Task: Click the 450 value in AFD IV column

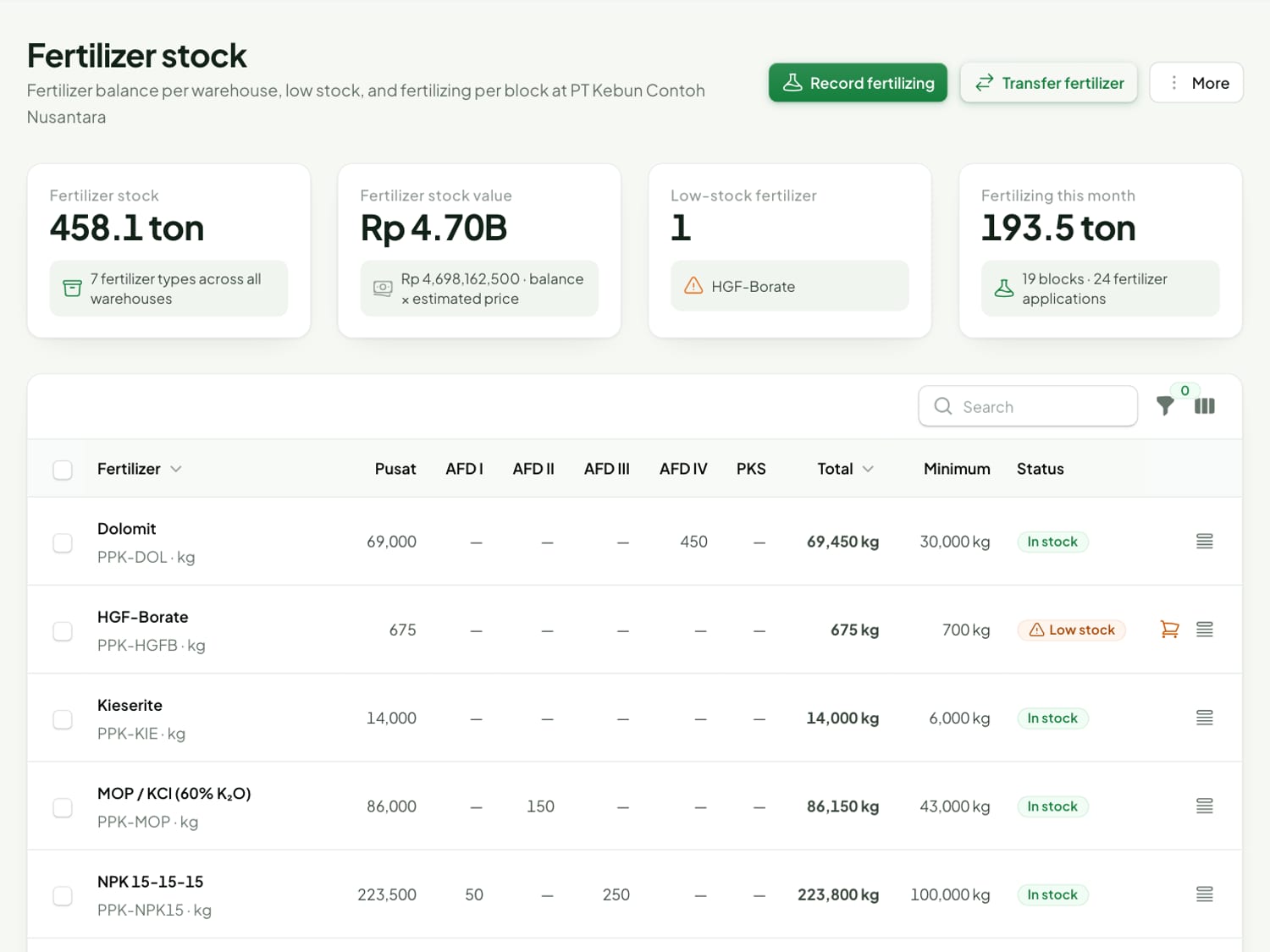Action: (x=693, y=542)
